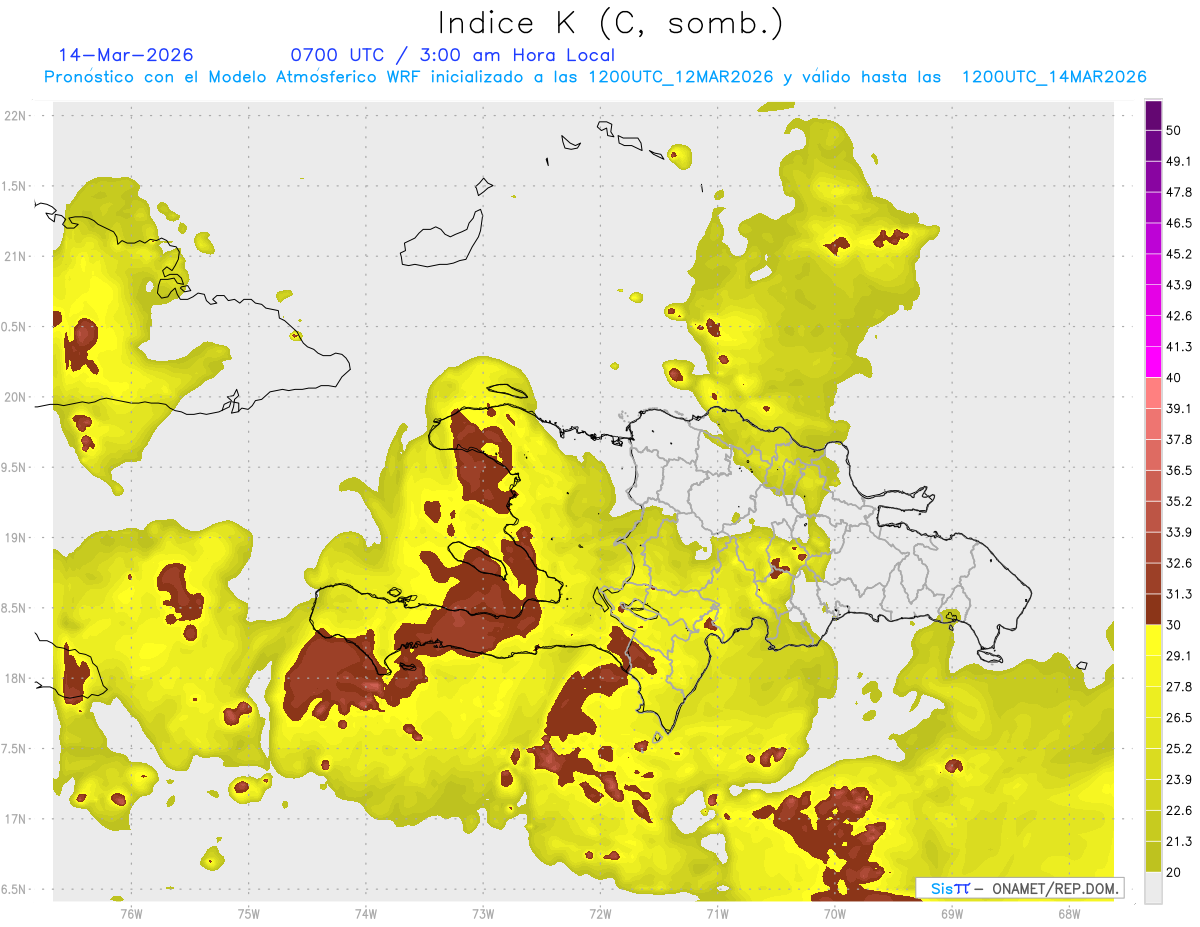Screen dimensions: 1200x927
Task: Click the '32.6' legend value
Action: pyautogui.click(x=1179, y=563)
